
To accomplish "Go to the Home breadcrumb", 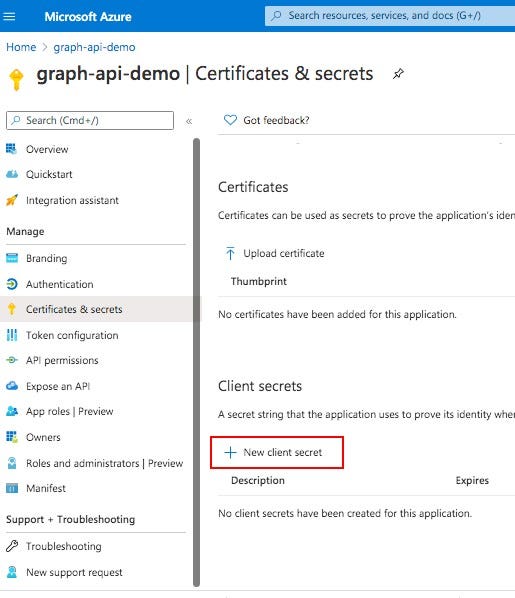I will 21,47.
